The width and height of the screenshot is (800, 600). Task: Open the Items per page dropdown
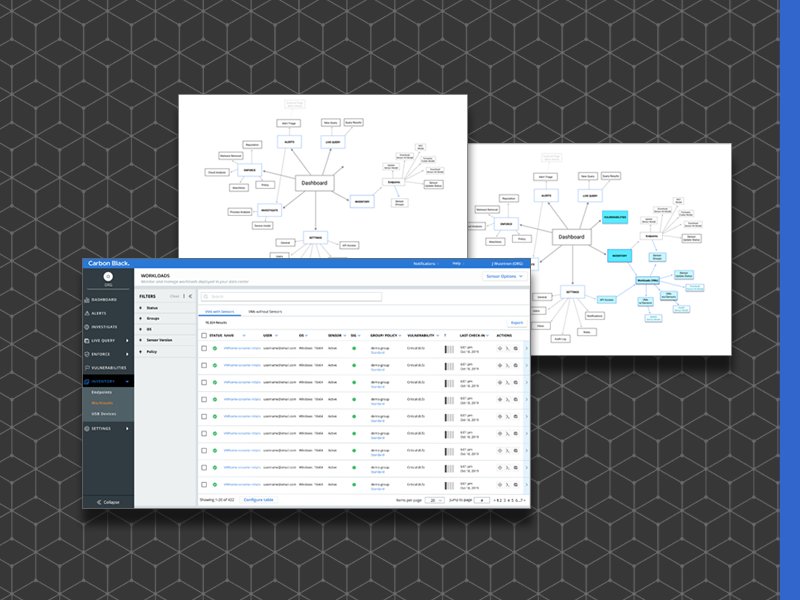coord(434,501)
